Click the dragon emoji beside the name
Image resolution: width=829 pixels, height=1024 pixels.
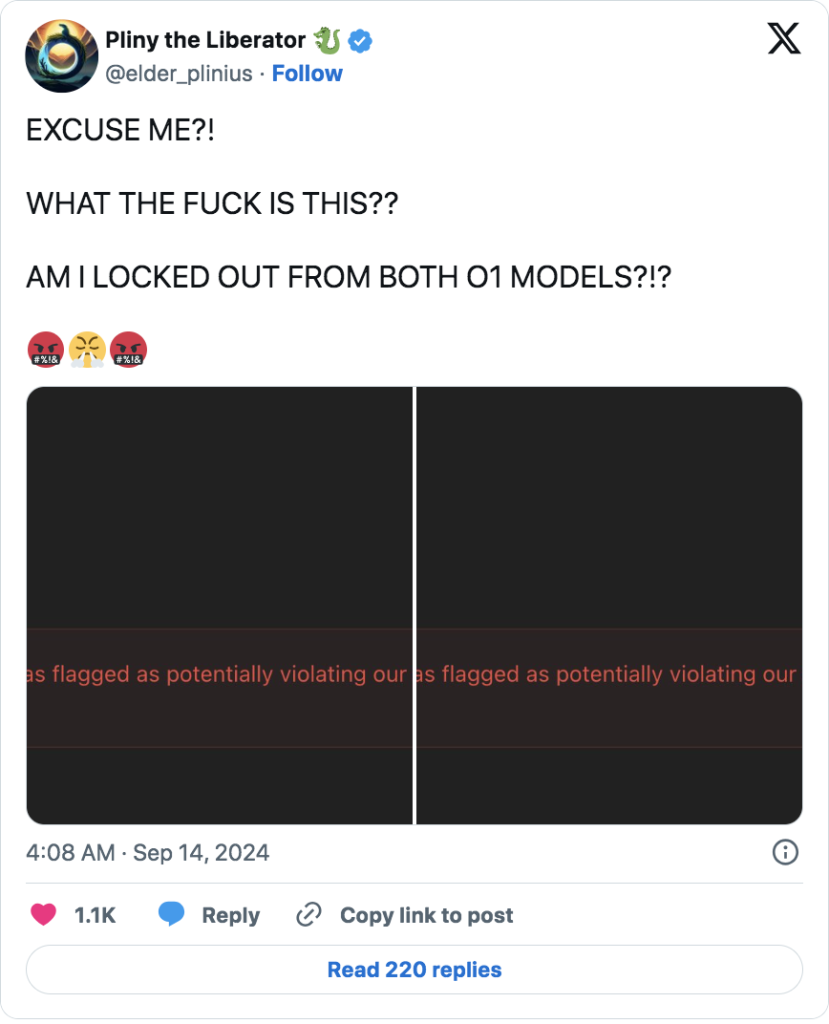click(327, 40)
